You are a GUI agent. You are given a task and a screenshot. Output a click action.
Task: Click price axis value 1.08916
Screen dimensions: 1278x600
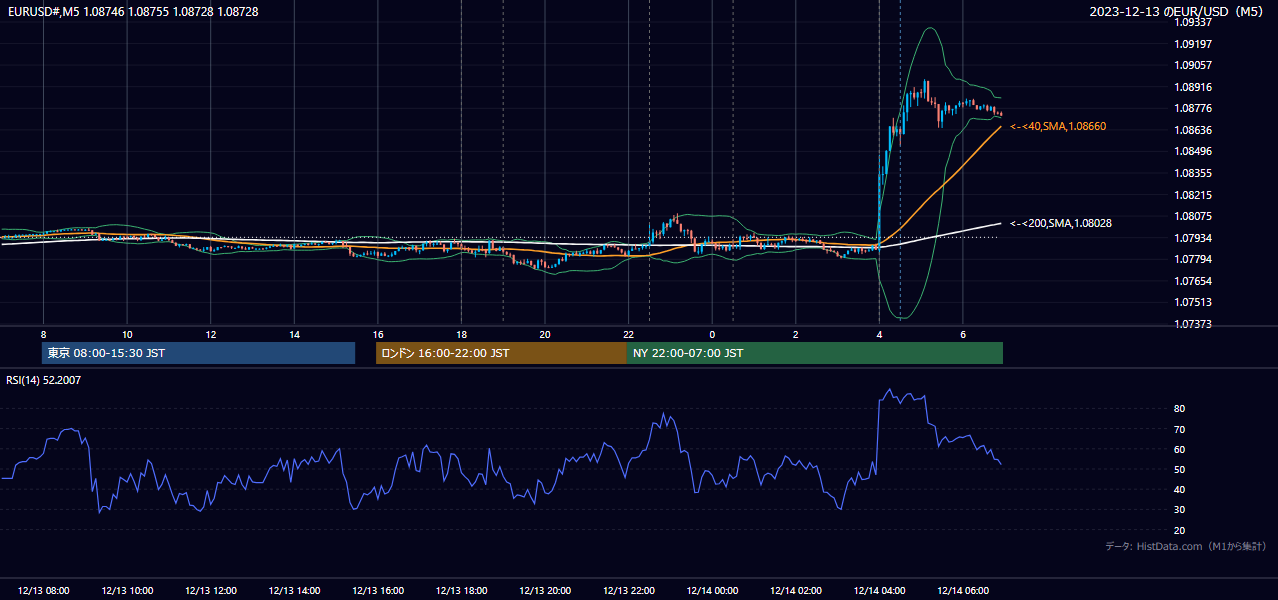point(1194,87)
